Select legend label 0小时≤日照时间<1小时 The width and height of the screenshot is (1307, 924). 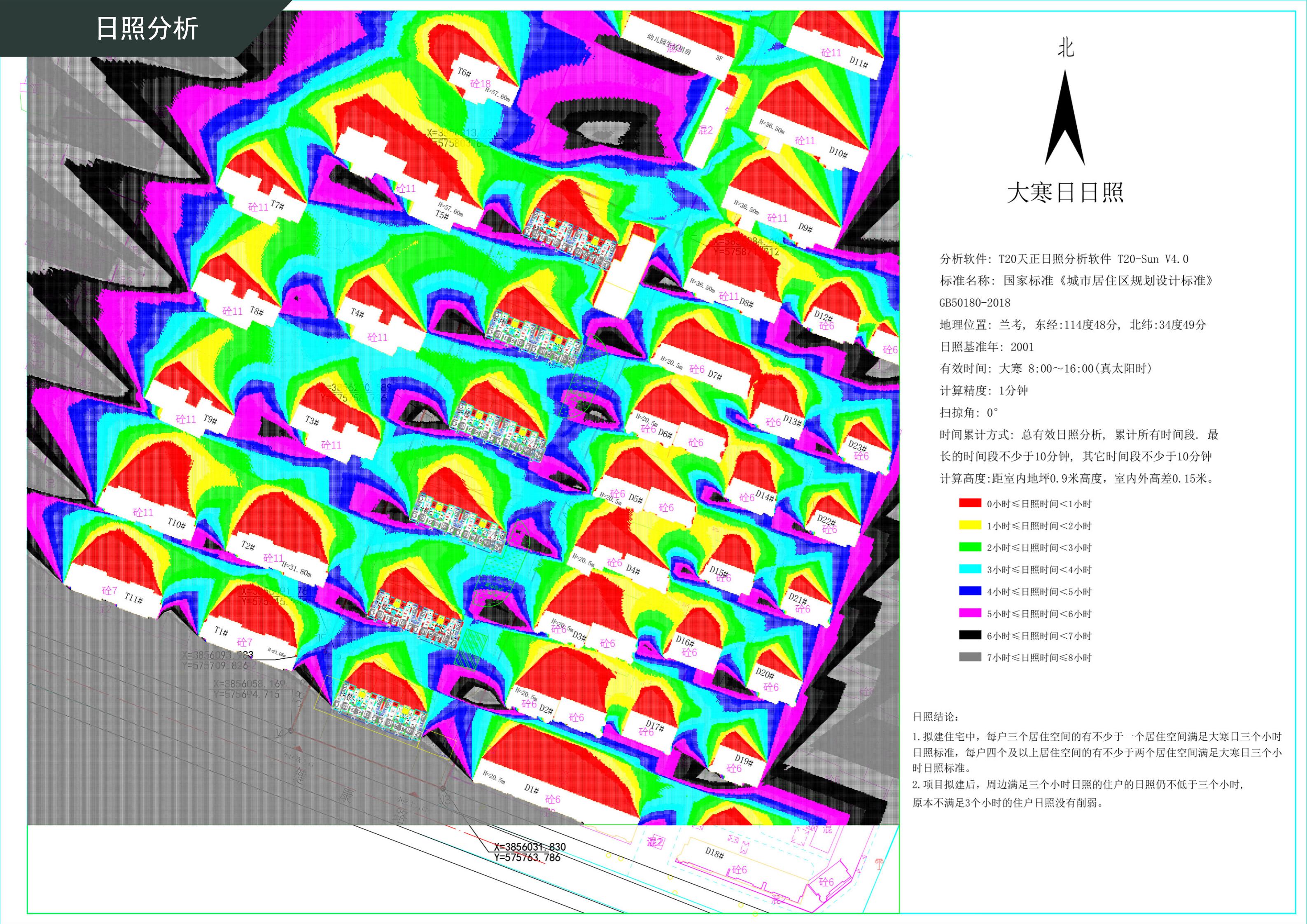point(1039,504)
